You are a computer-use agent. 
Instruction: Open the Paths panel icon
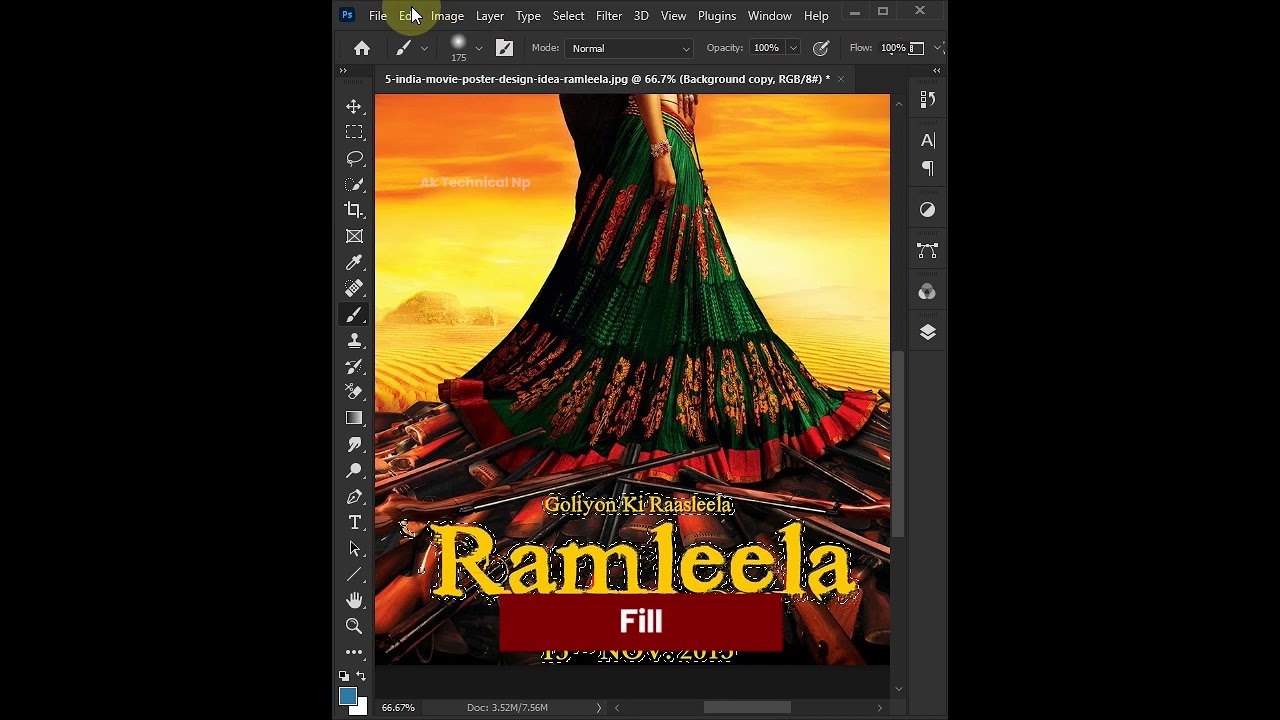927,251
